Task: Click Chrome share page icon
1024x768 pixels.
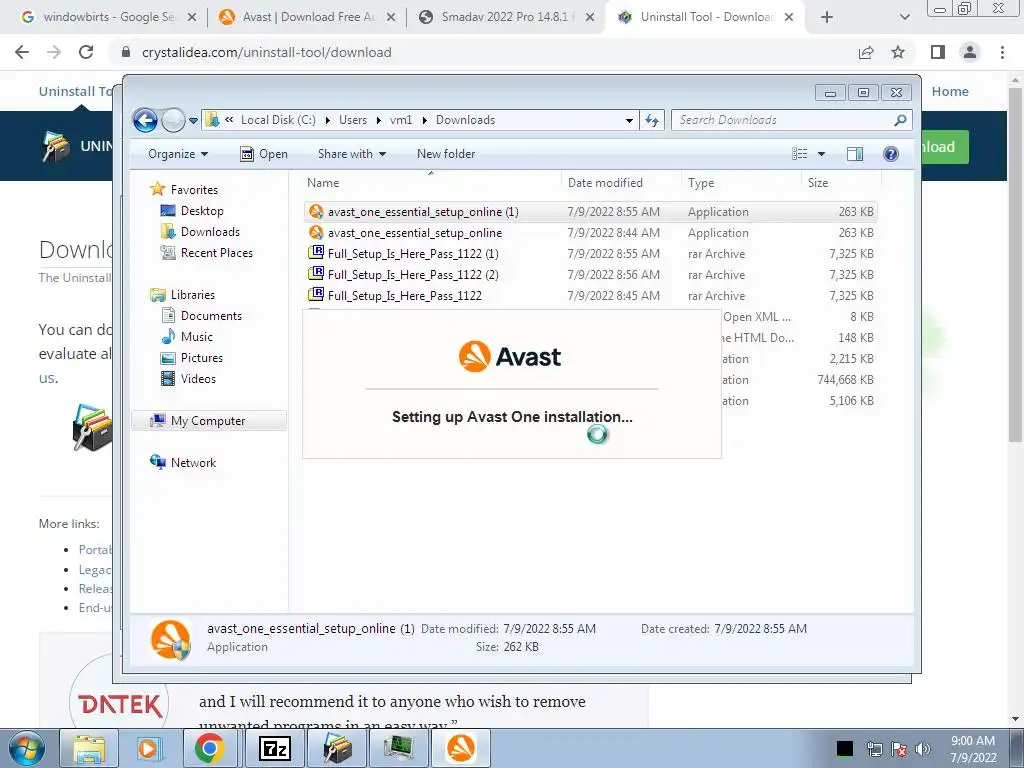Action: [x=866, y=52]
